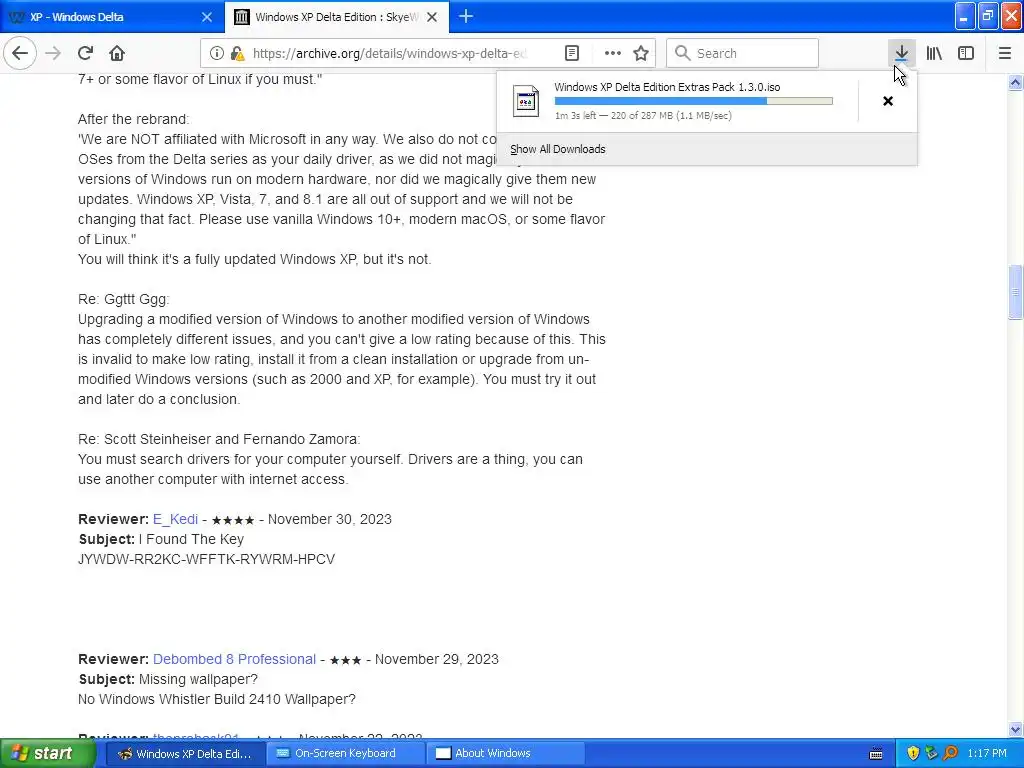
Task: Click the ISO file icon in downloads
Action: [x=526, y=101]
